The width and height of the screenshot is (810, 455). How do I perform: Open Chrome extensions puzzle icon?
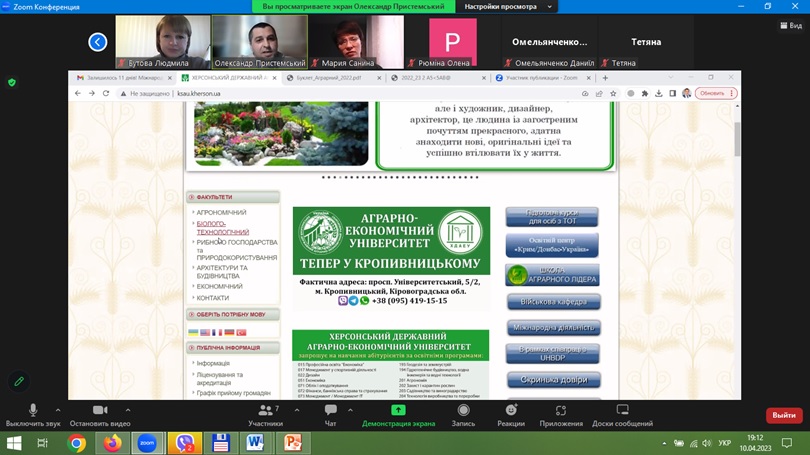(x=645, y=93)
